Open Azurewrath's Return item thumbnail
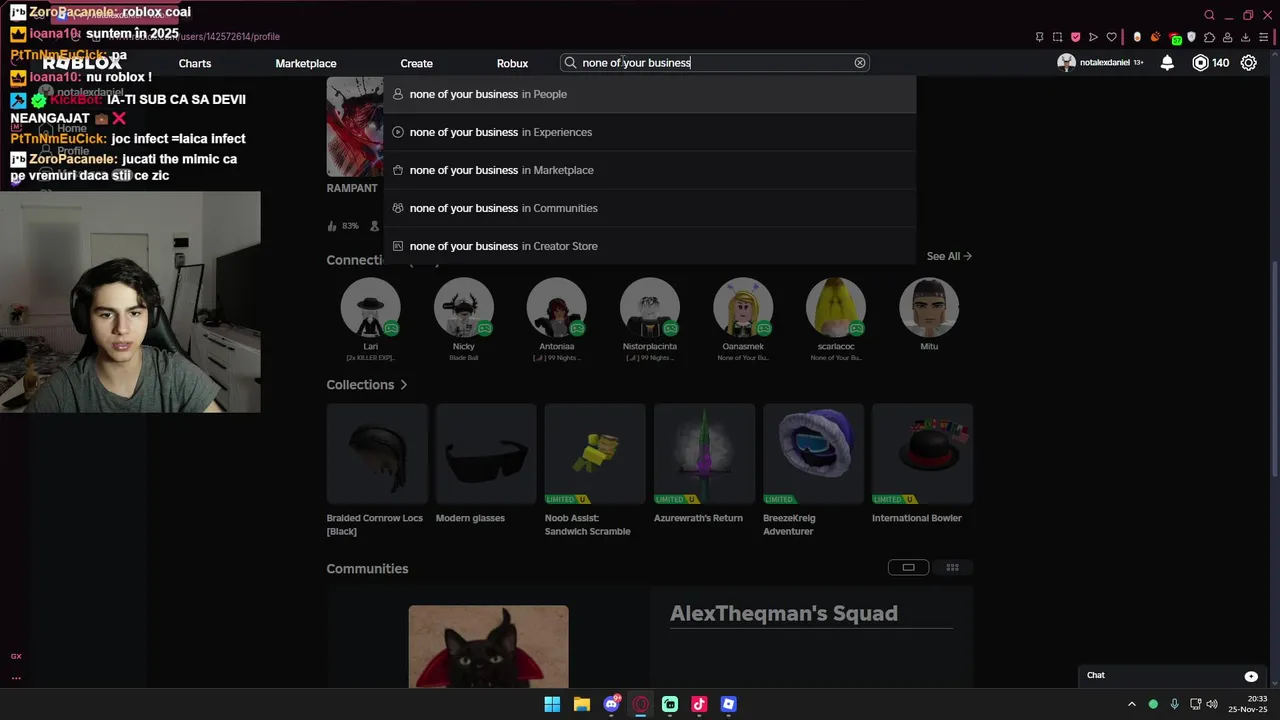 pos(704,454)
